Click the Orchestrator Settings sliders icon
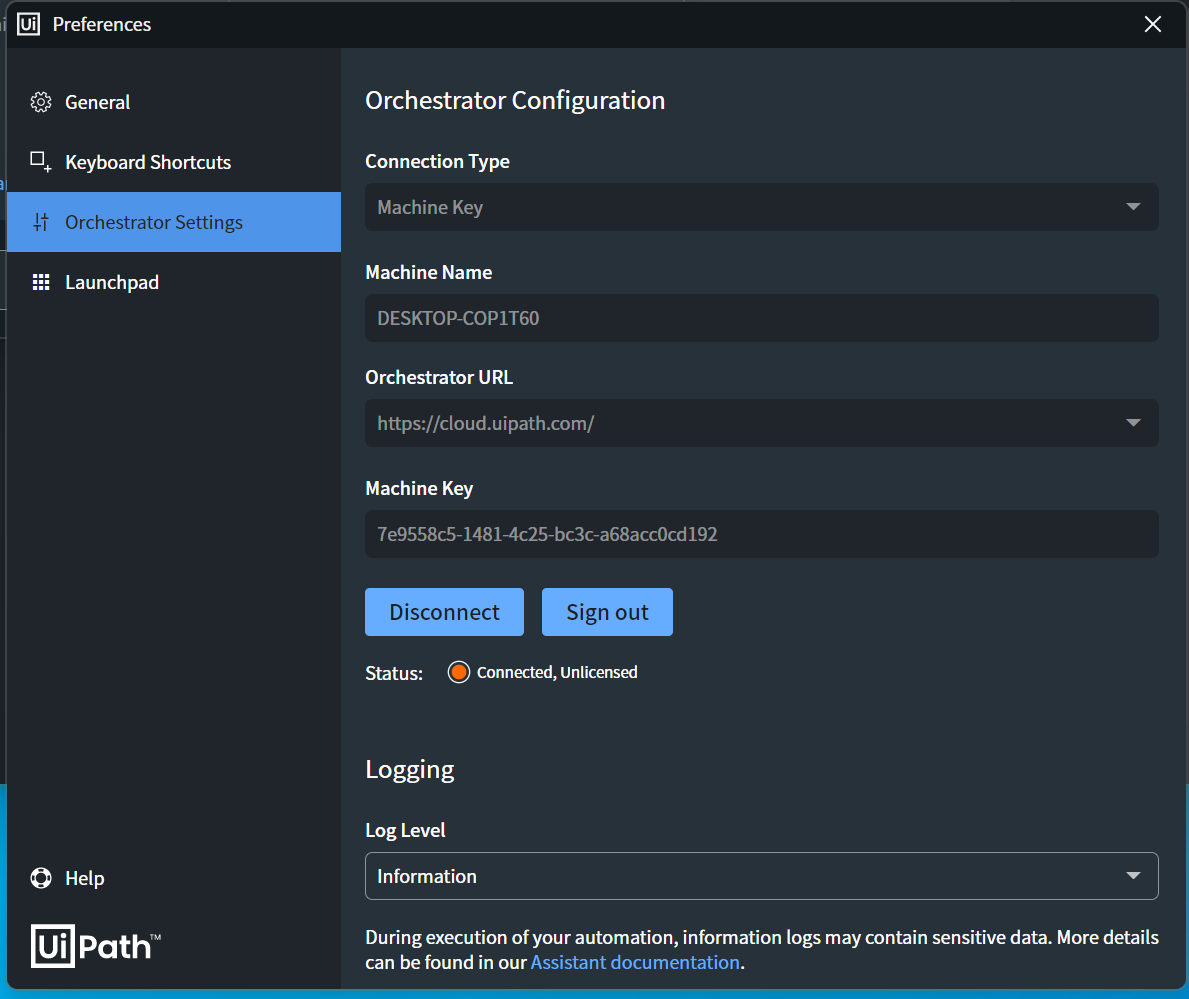The height and width of the screenshot is (999, 1189). coord(41,222)
